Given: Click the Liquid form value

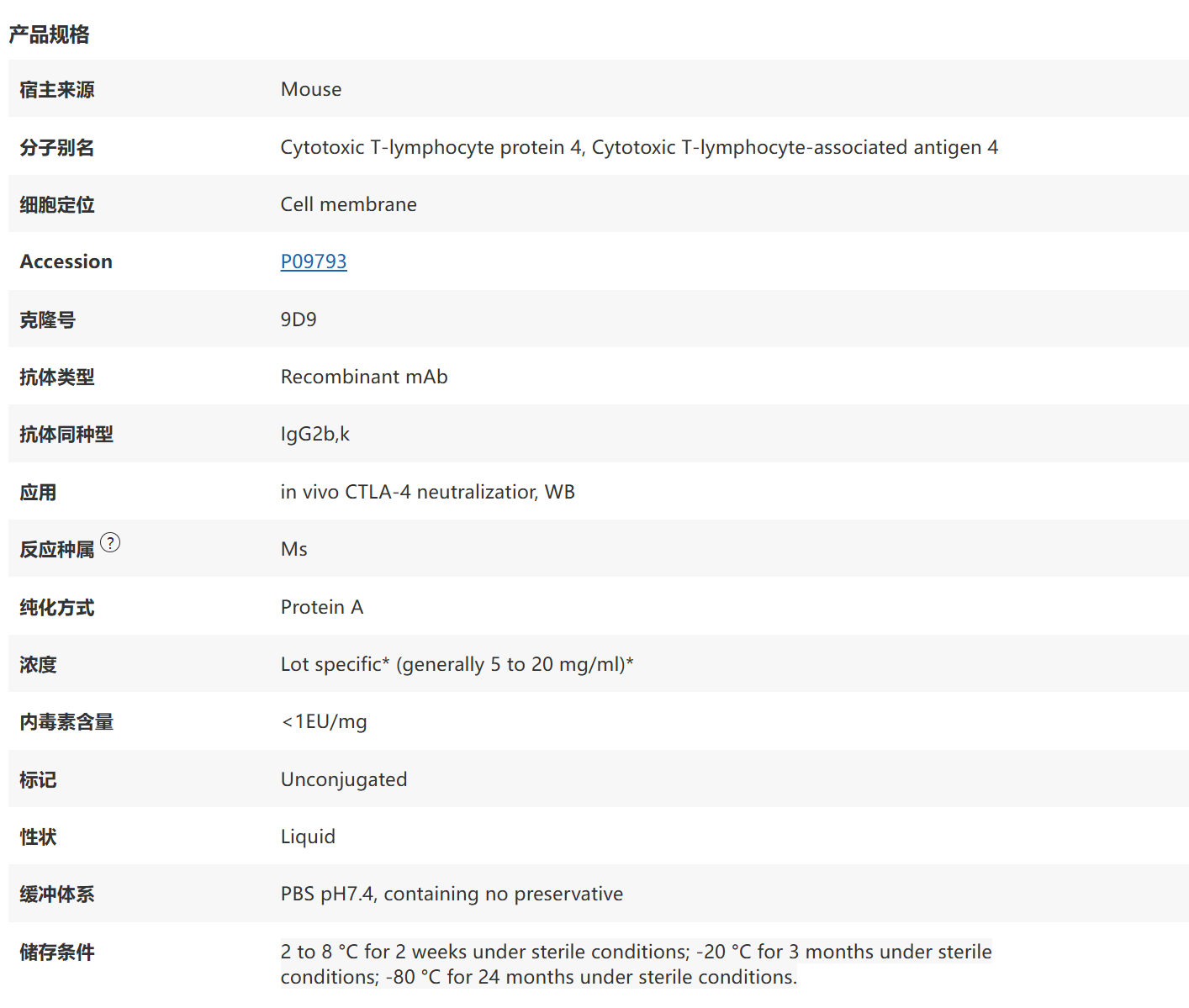Looking at the screenshot, I should (x=308, y=836).
